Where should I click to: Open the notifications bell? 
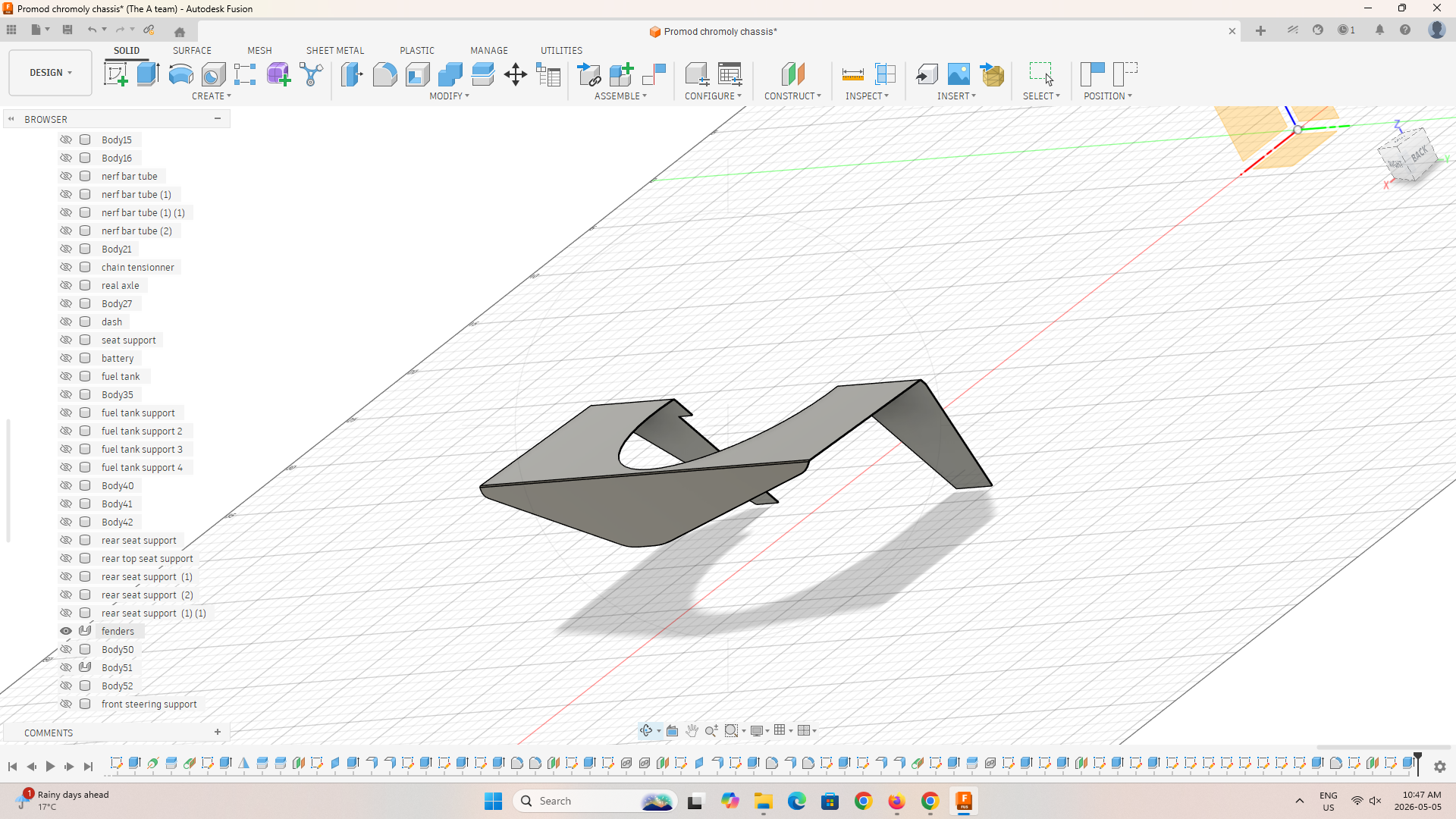tap(1379, 30)
